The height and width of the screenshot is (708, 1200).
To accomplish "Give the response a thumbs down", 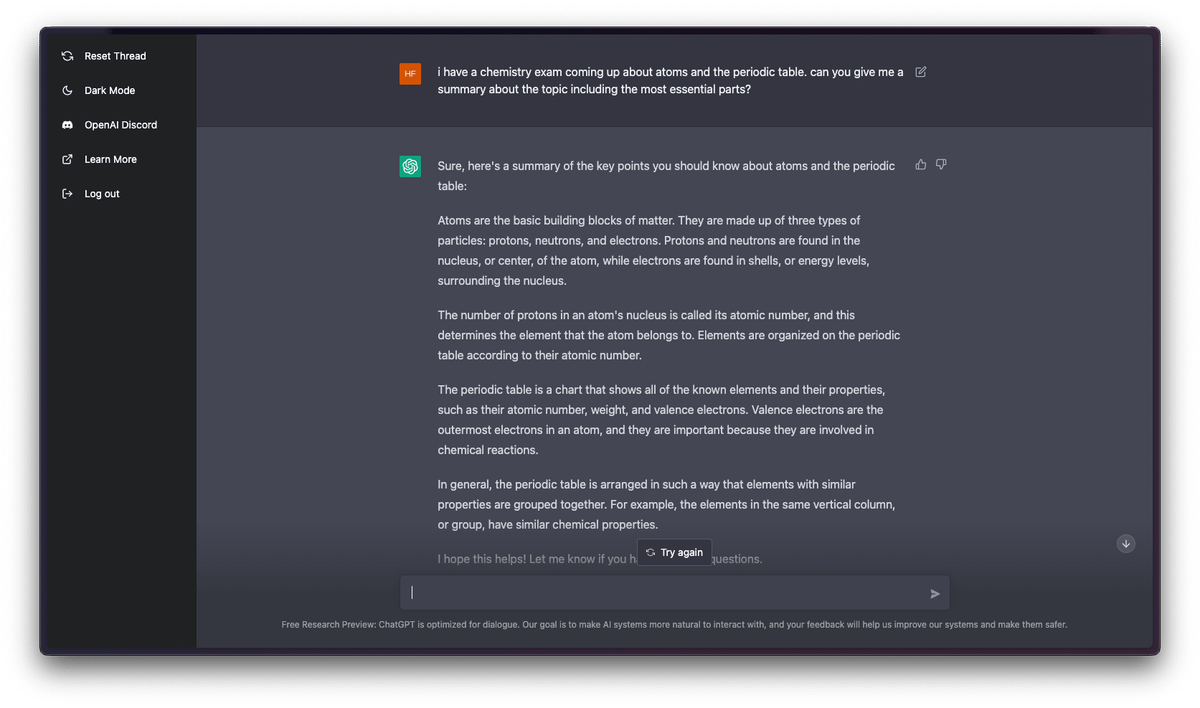I will pos(941,165).
